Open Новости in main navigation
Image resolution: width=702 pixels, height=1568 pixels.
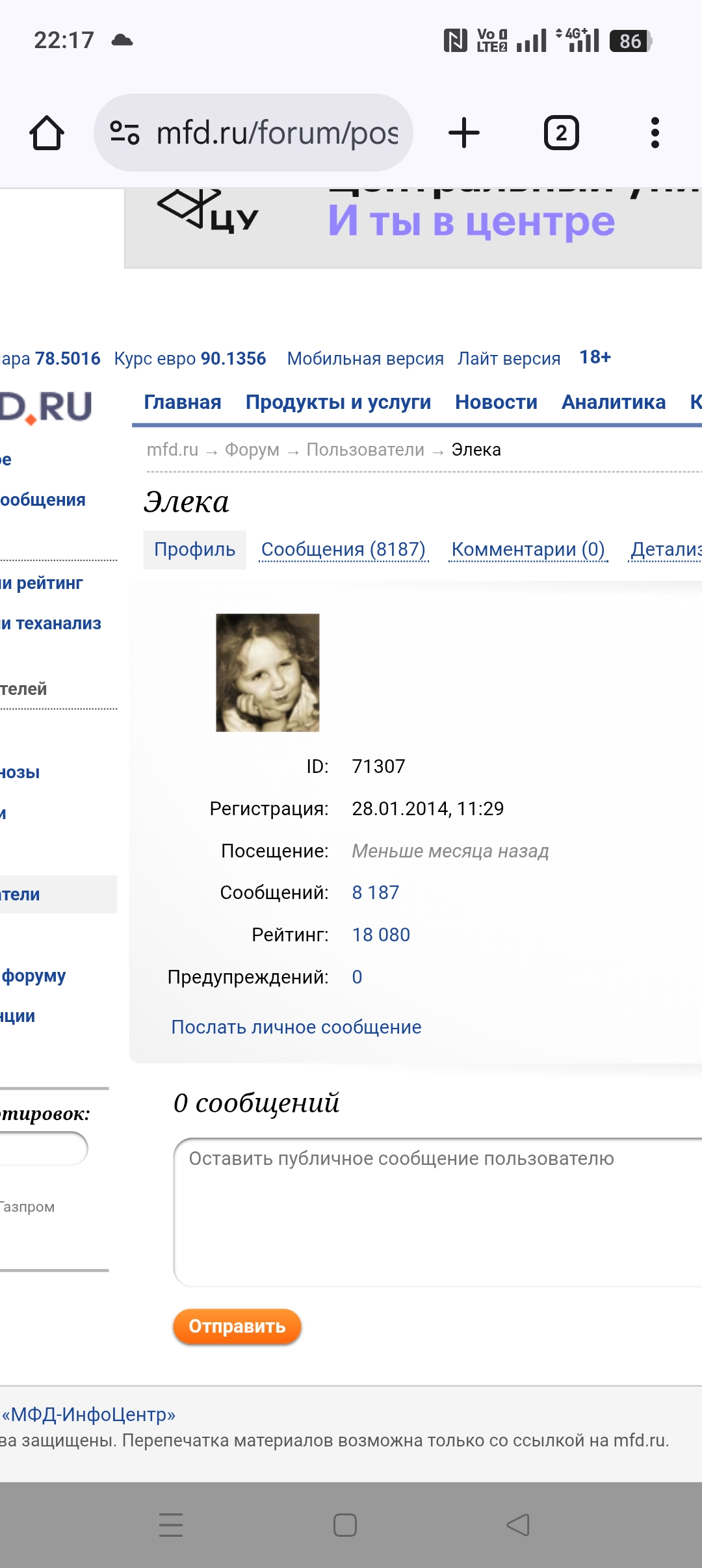pos(496,402)
